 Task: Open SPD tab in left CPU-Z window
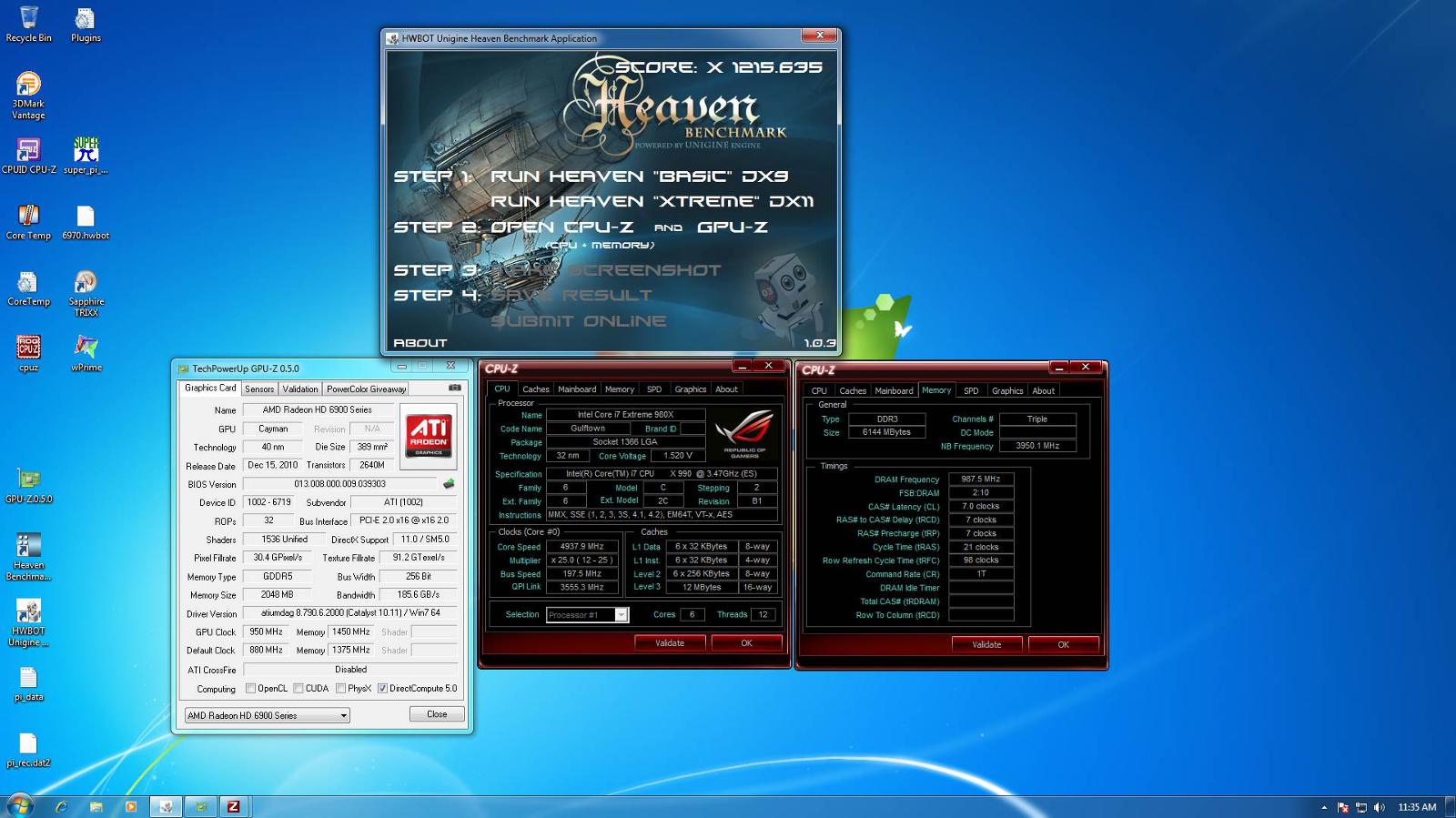(x=654, y=389)
